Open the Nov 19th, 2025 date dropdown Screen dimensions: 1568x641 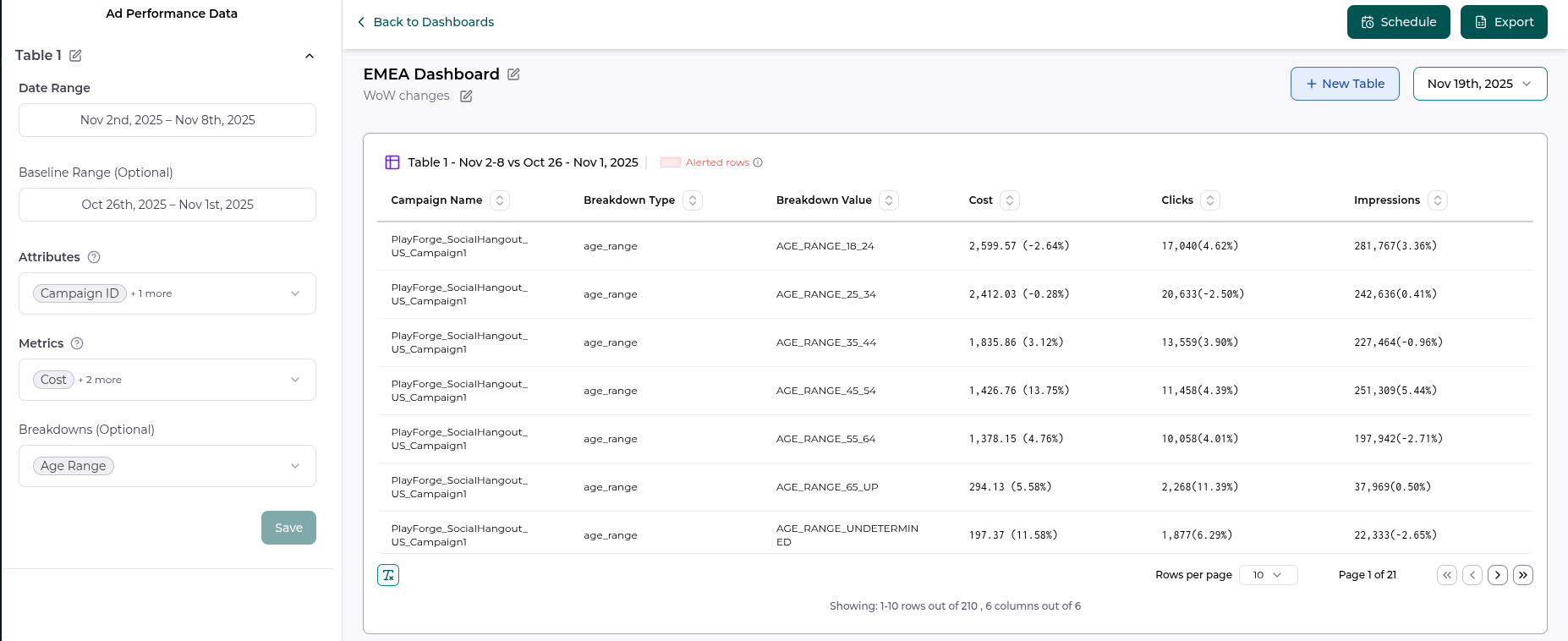tap(1480, 84)
